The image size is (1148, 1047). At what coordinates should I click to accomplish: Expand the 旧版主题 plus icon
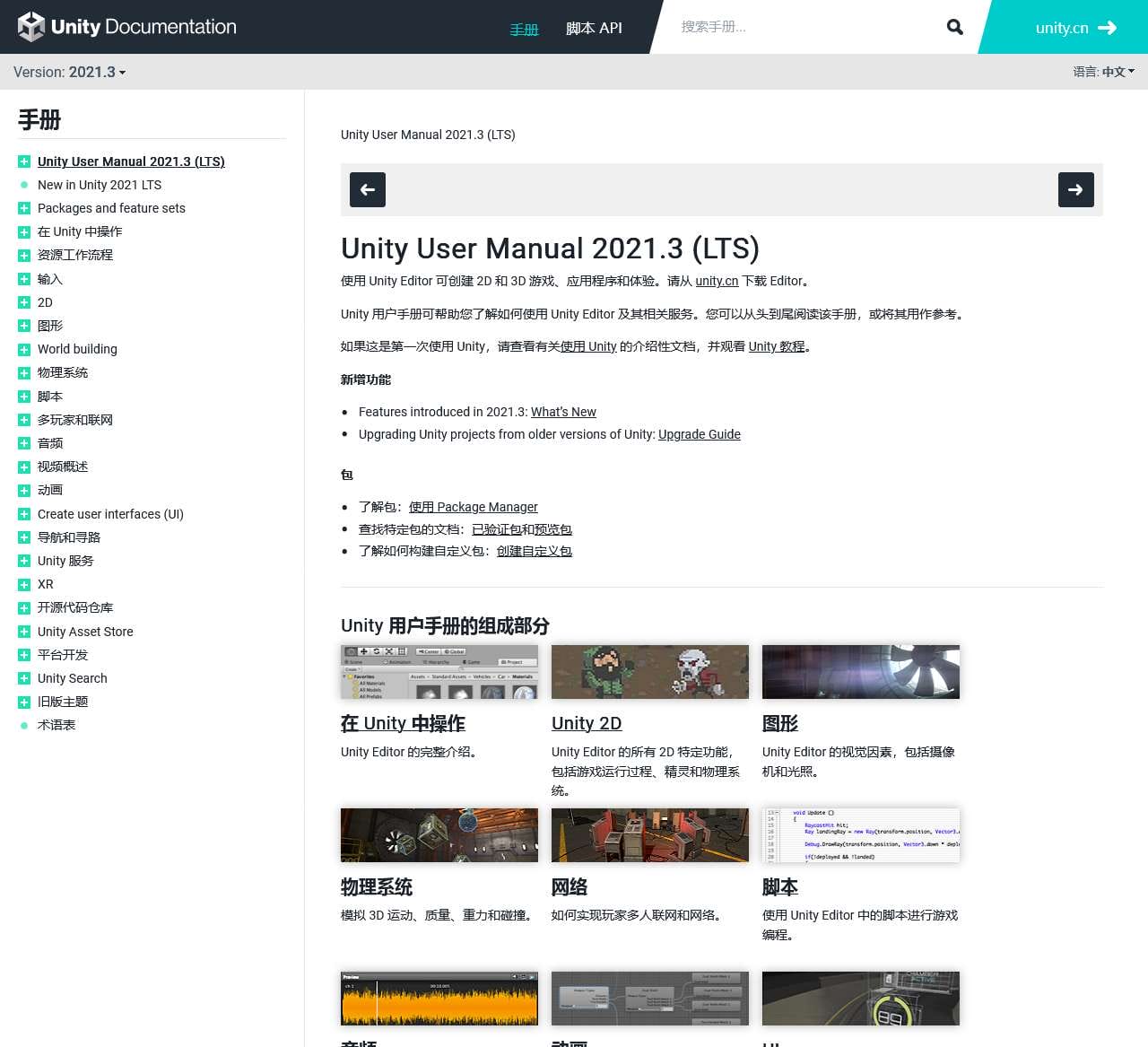coord(24,702)
